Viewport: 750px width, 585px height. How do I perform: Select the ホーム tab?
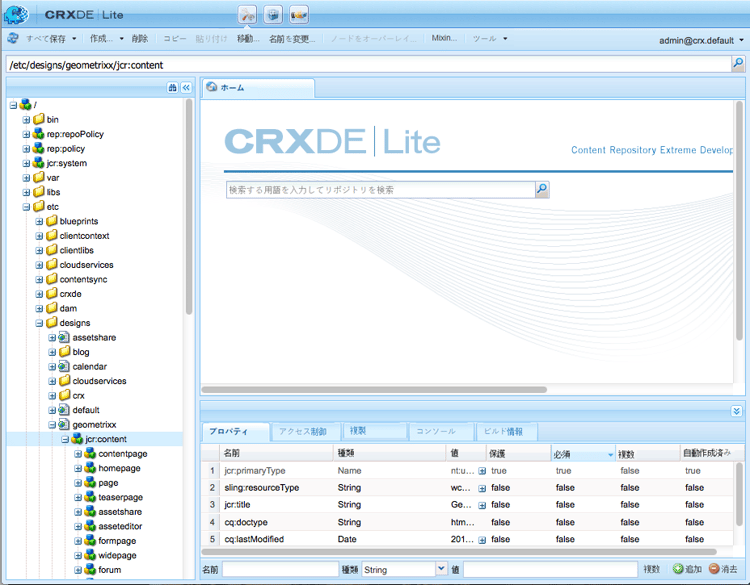(x=257, y=88)
